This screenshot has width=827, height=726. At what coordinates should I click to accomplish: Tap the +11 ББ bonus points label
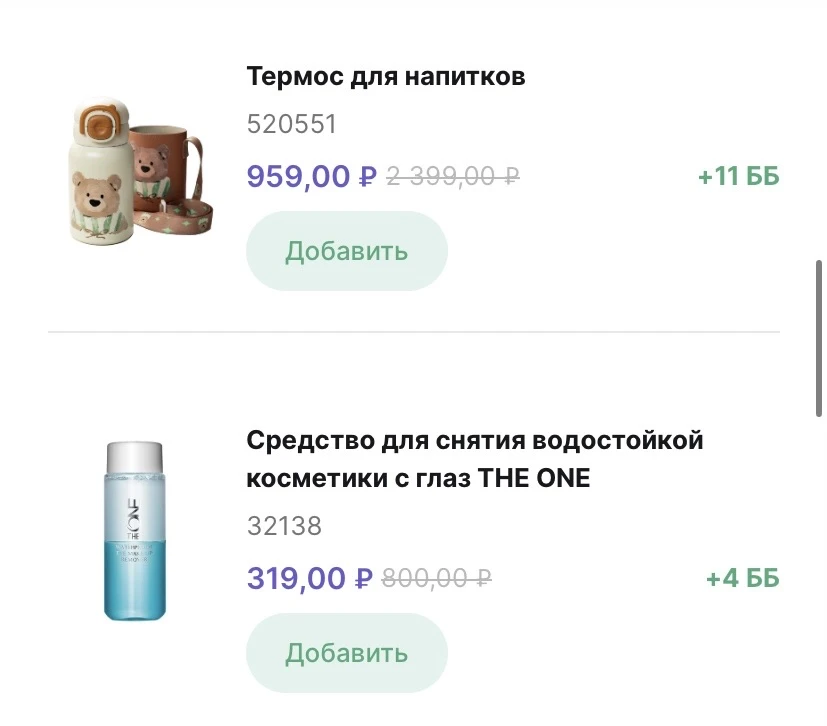point(738,177)
